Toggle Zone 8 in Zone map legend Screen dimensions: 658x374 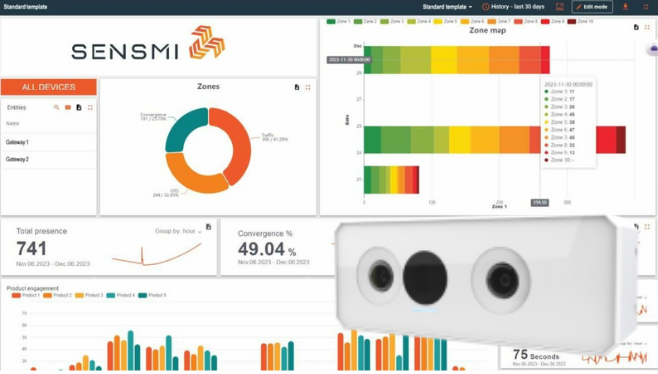526,21
